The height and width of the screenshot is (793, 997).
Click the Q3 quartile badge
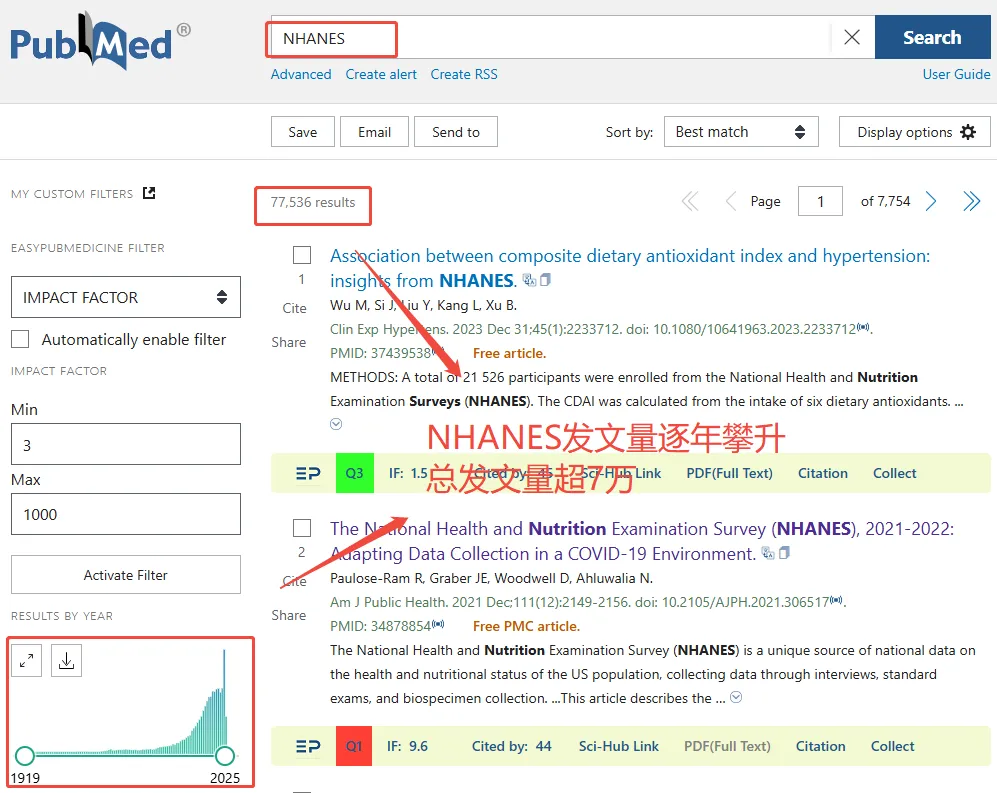[354, 473]
